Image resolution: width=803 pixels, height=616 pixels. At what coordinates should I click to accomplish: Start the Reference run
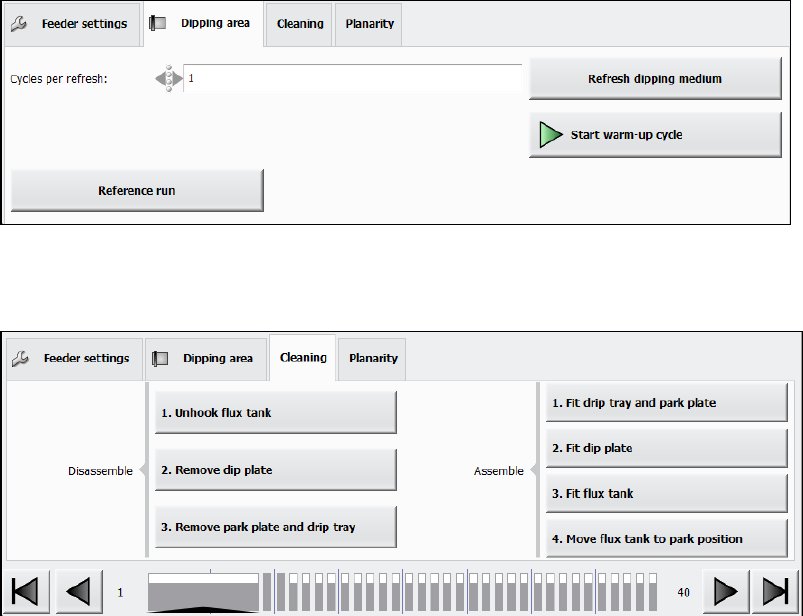coord(137,191)
